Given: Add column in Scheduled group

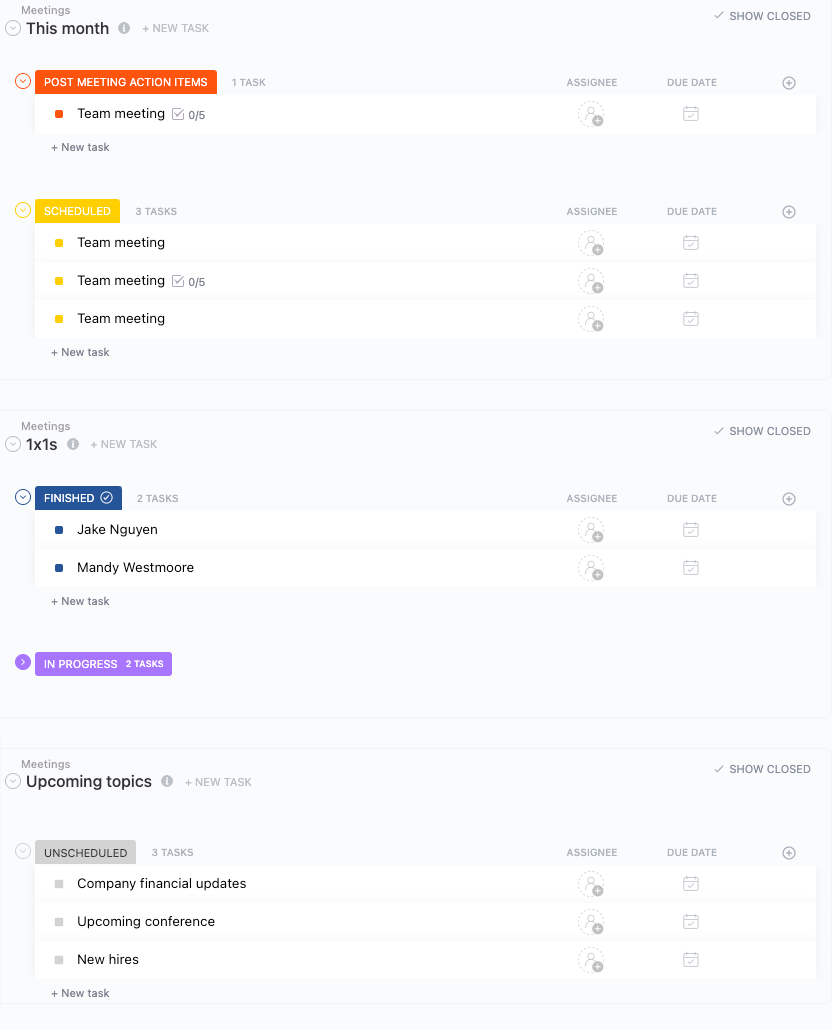Looking at the screenshot, I should (788, 212).
